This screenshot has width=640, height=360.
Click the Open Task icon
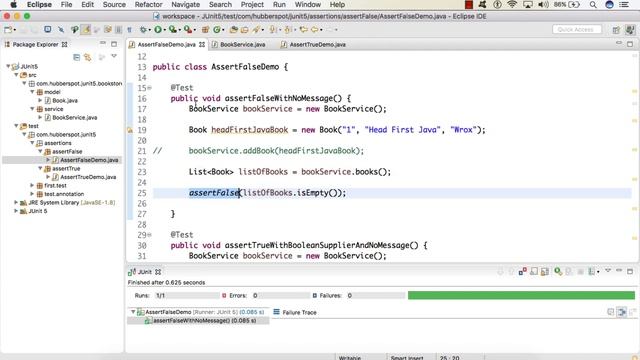[244, 30]
